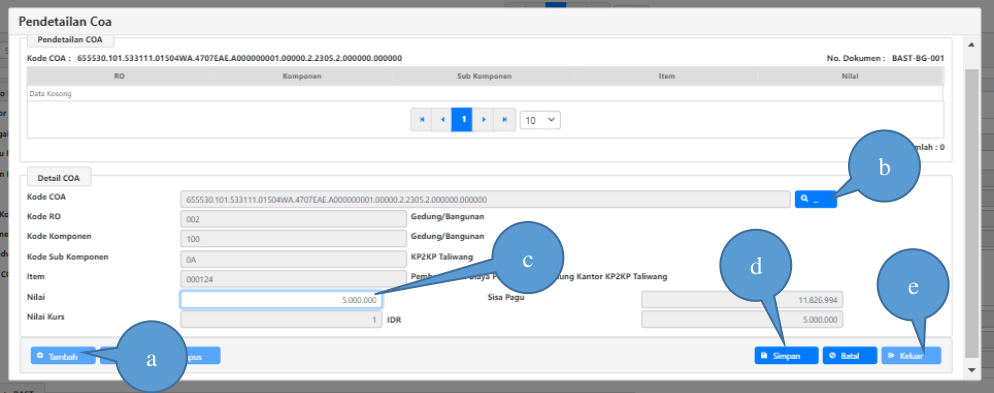The height and width of the screenshot is (393, 994).
Task: Click the Kode RO field
Action: 294,219
